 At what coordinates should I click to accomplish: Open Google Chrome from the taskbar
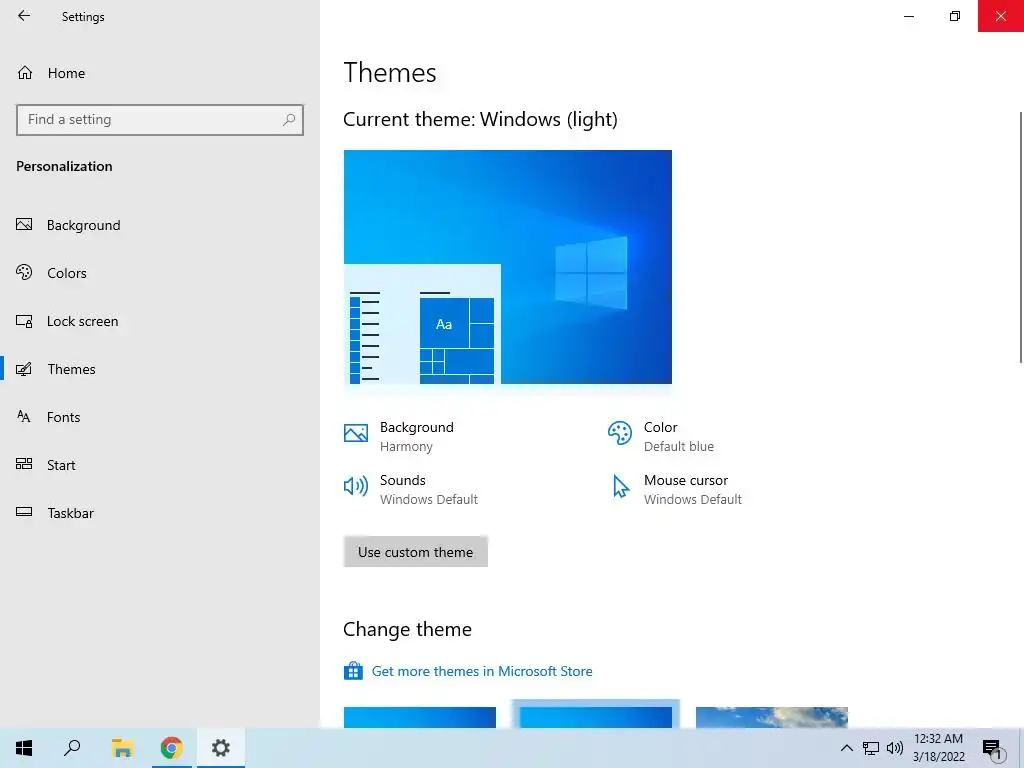pyautogui.click(x=172, y=748)
